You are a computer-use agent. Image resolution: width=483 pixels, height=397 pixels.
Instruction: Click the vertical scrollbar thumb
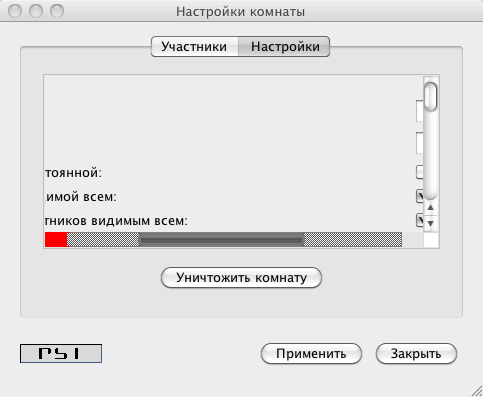(x=430, y=97)
